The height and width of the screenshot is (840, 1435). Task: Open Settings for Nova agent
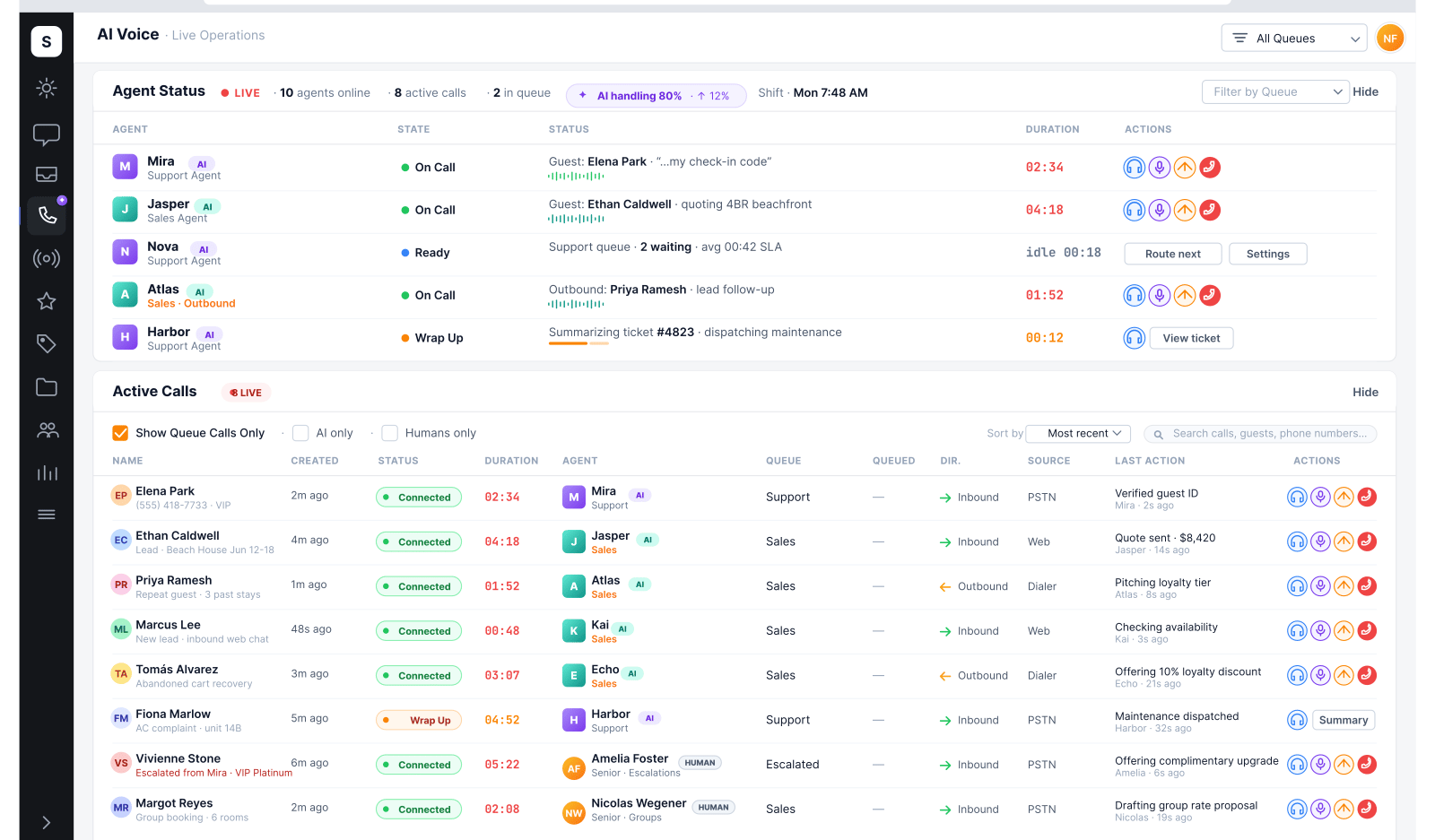pyautogui.click(x=1268, y=254)
